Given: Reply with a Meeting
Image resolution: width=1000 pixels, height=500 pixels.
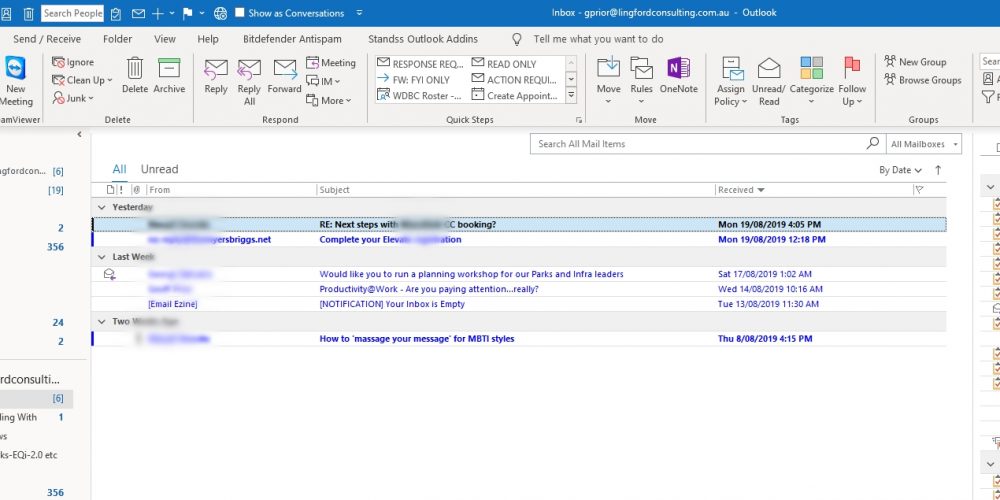Looking at the screenshot, I should click(330, 62).
